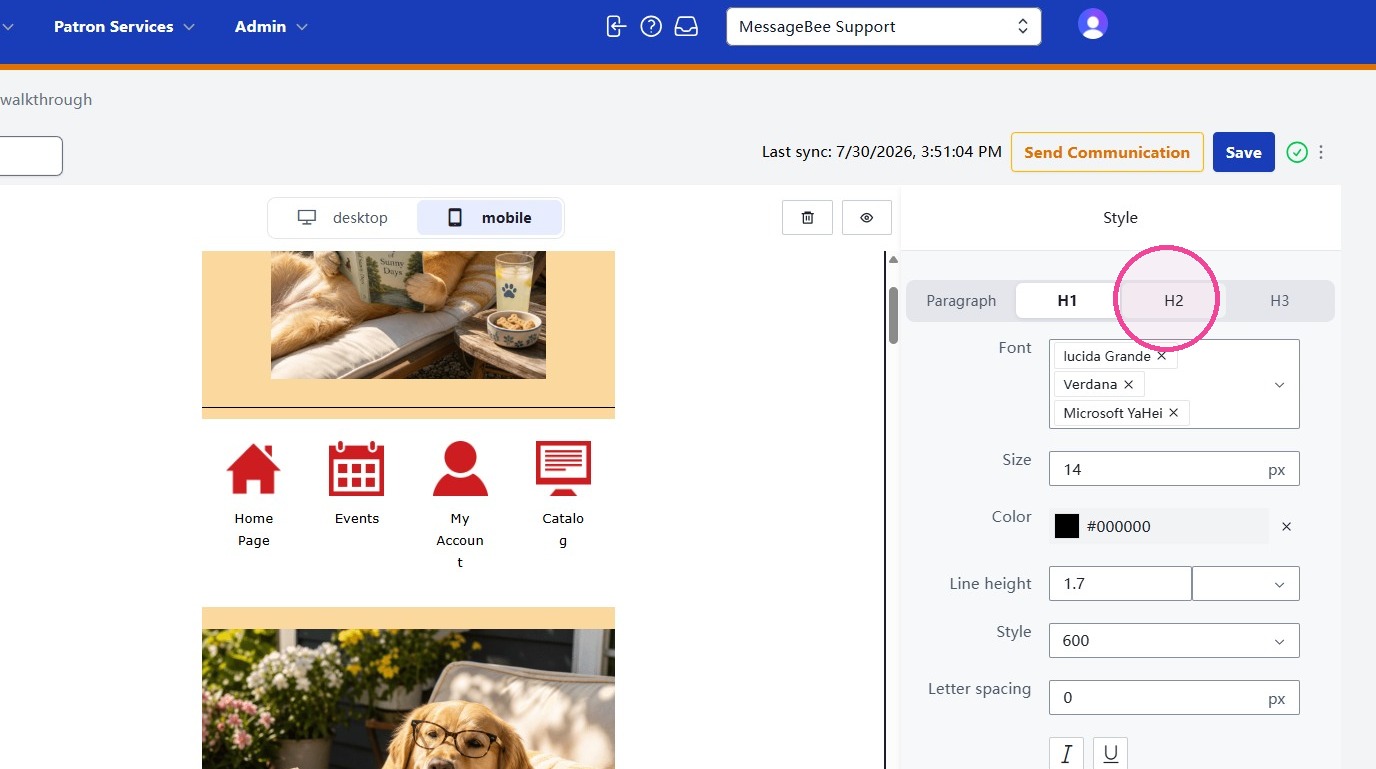Click the Send Communication button
Image resolution: width=1376 pixels, height=769 pixels.
tap(1107, 152)
